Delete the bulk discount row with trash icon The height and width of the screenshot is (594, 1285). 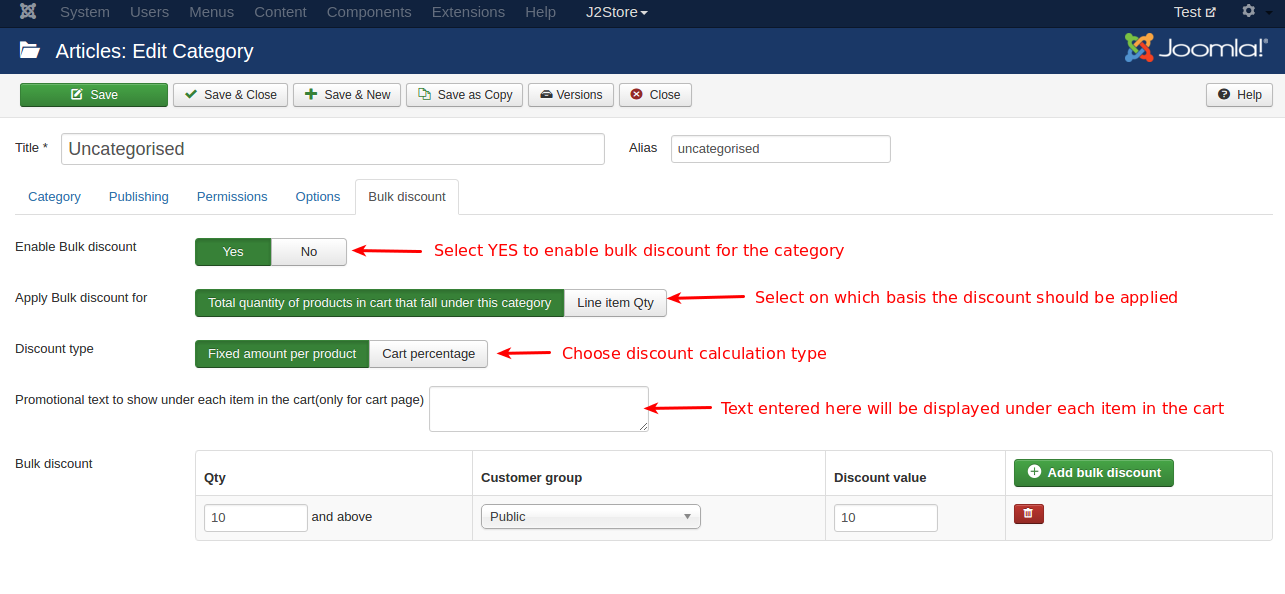(x=1028, y=514)
